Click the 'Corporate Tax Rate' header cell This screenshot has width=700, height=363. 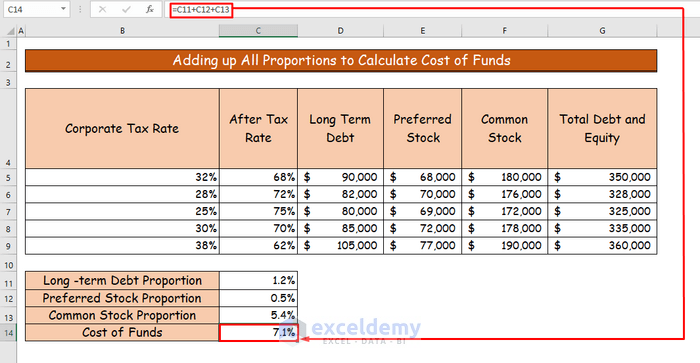122,129
